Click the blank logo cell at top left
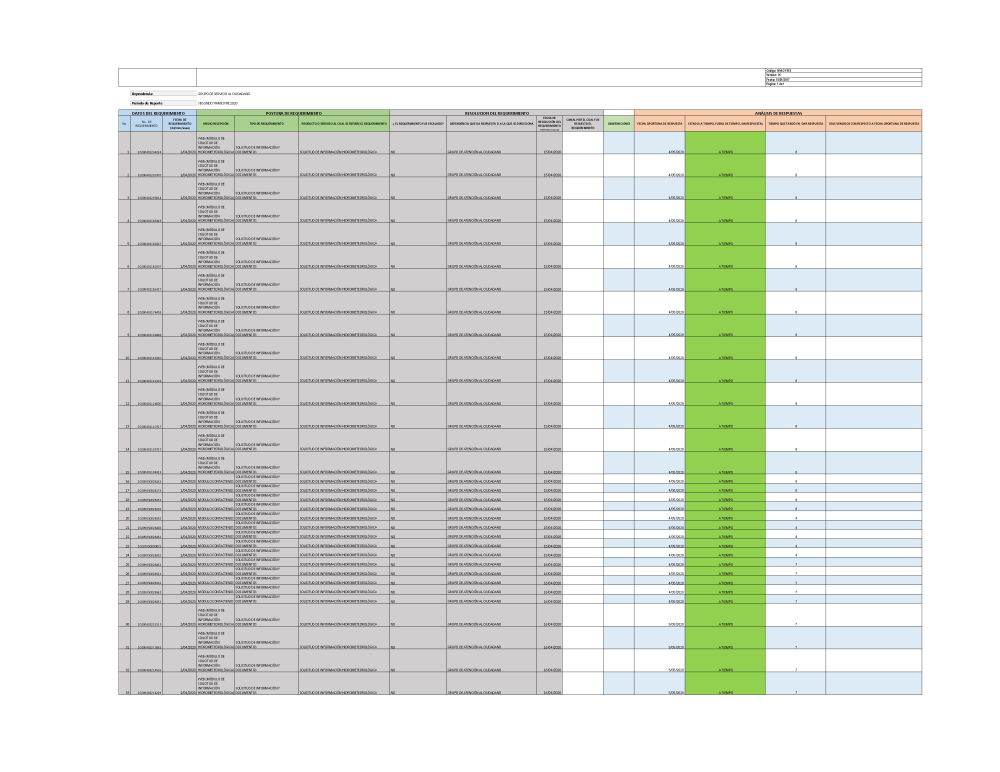Viewport: 1000px width, 772px height. [x=157, y=77]
